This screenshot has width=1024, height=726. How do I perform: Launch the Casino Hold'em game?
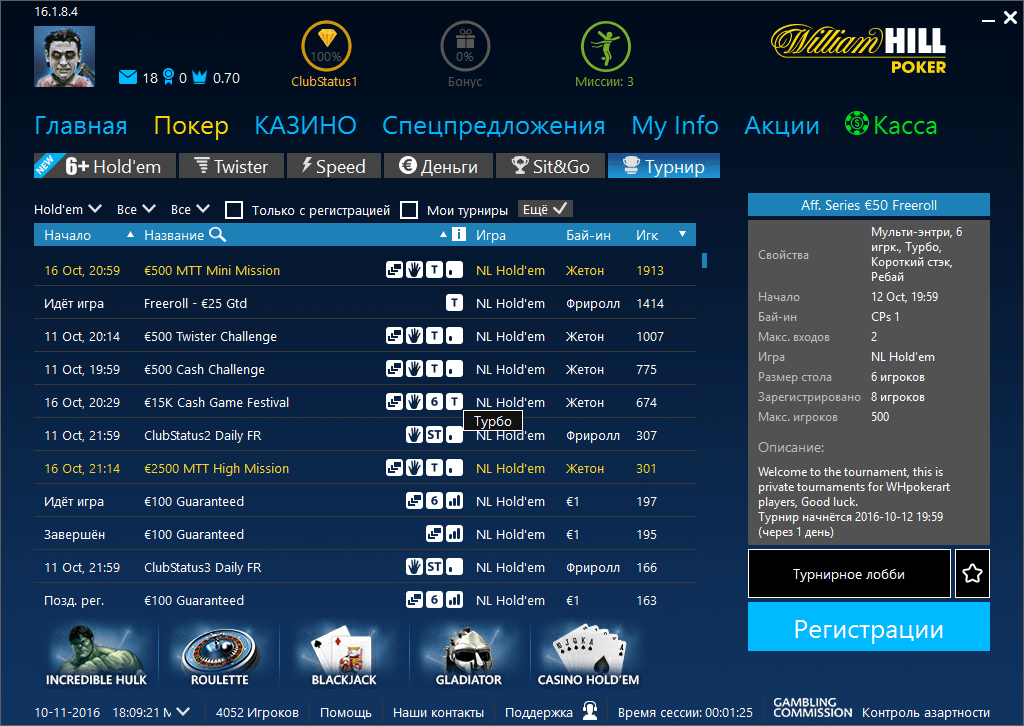tap(588, 655)
